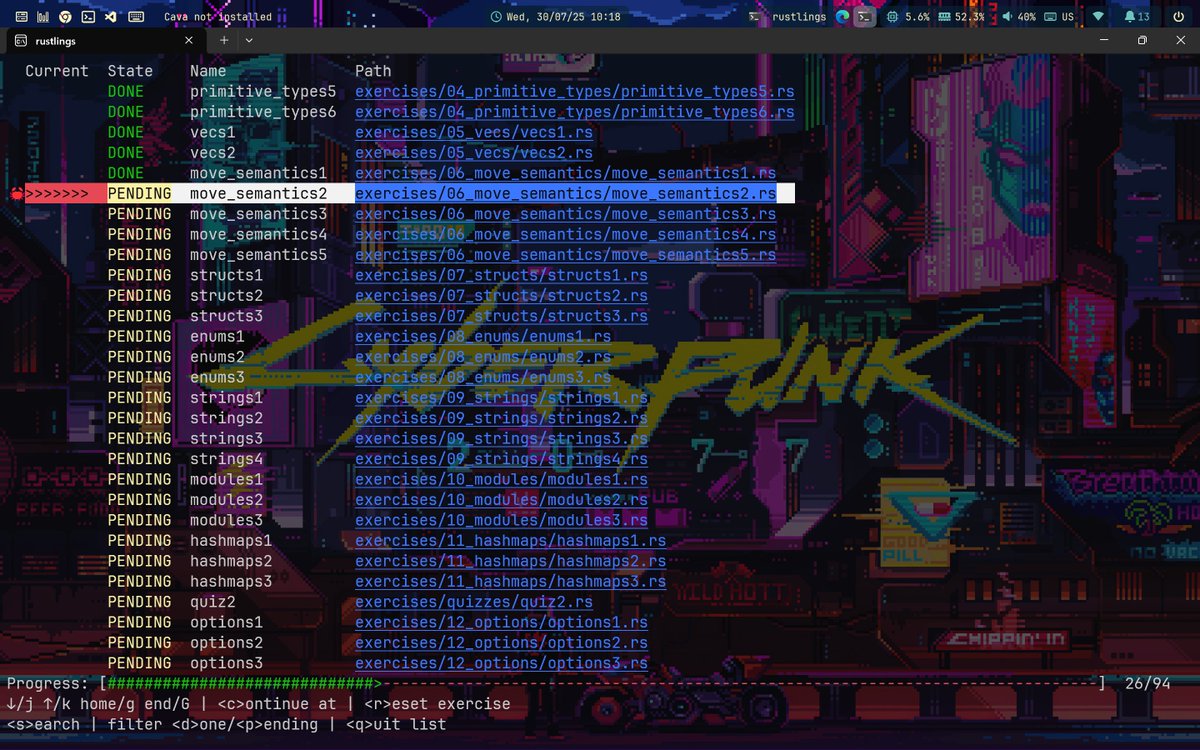
Task: Open the highlighted move_semantics2.rs path link
Action: click(566, 194)
